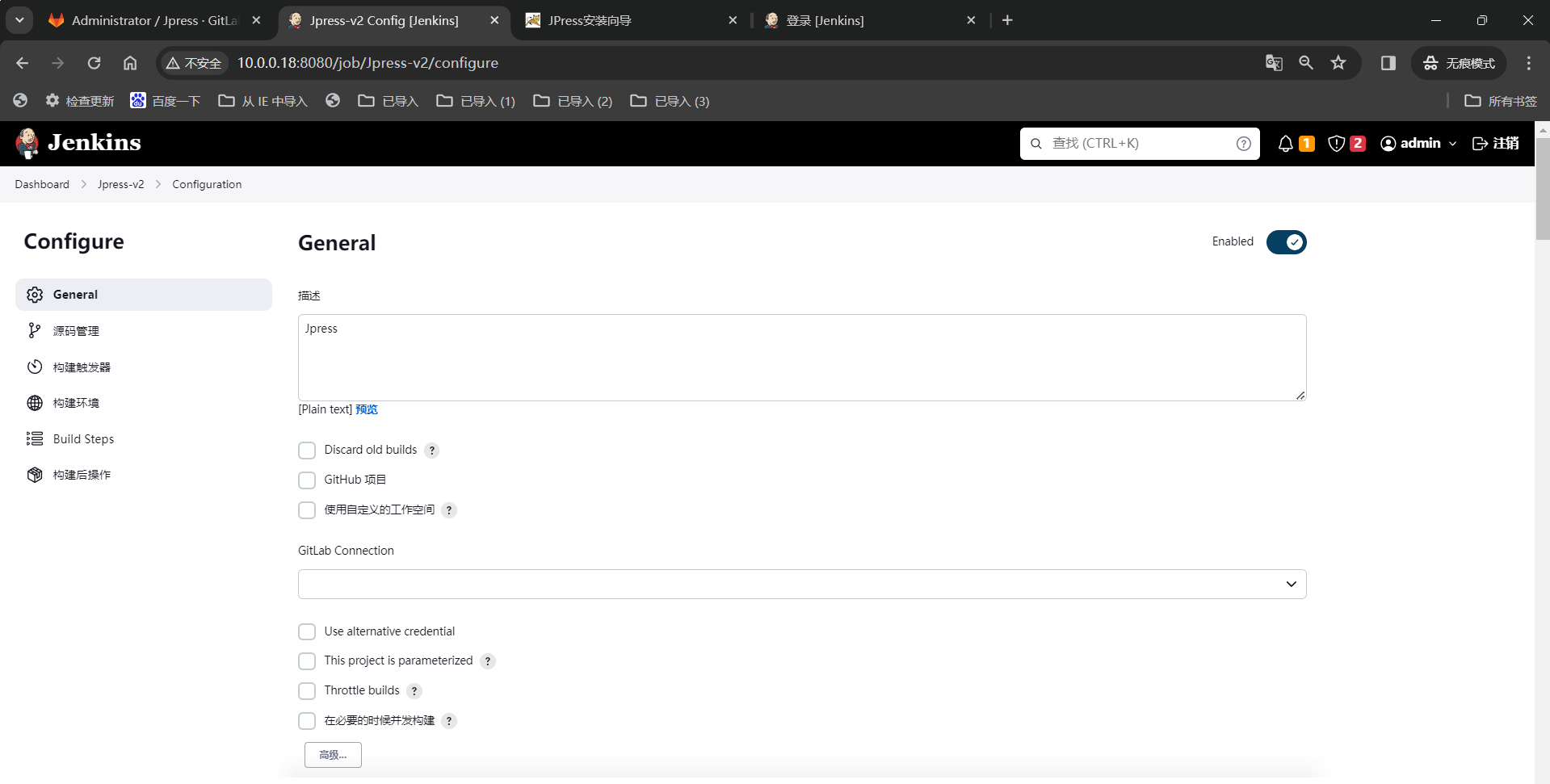Click the Jenkins logo icon
This screenshot has height=784, width=1550.
(x=27, y=143)
